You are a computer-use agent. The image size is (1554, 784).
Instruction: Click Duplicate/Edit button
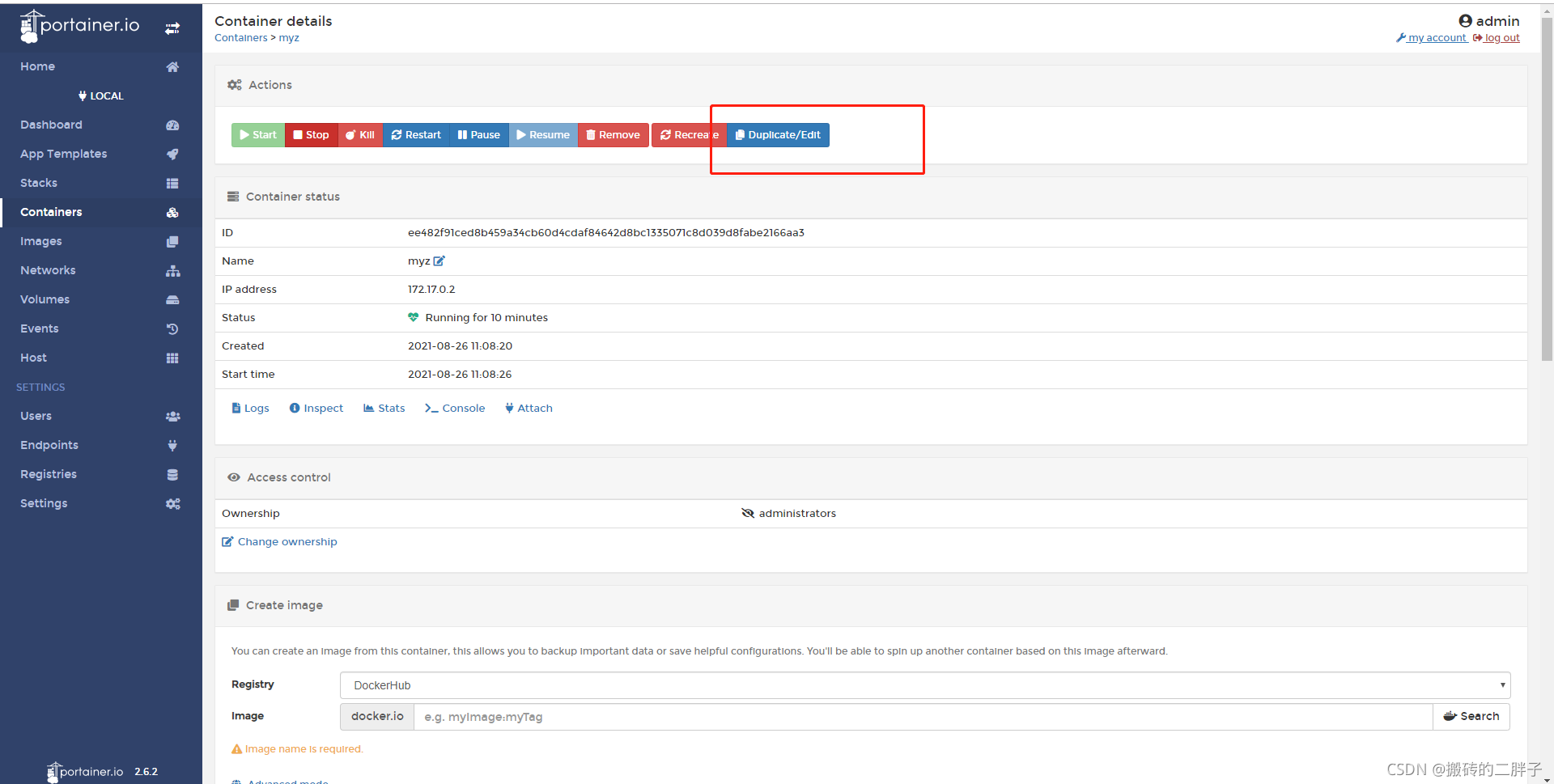779,135
